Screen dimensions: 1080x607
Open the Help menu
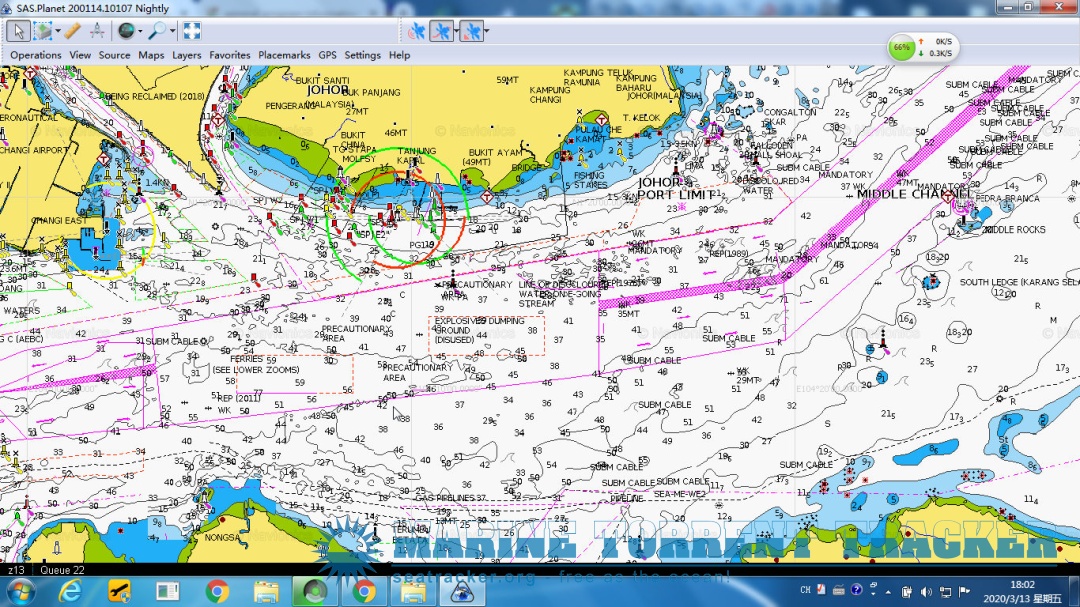tap(399, 55)
